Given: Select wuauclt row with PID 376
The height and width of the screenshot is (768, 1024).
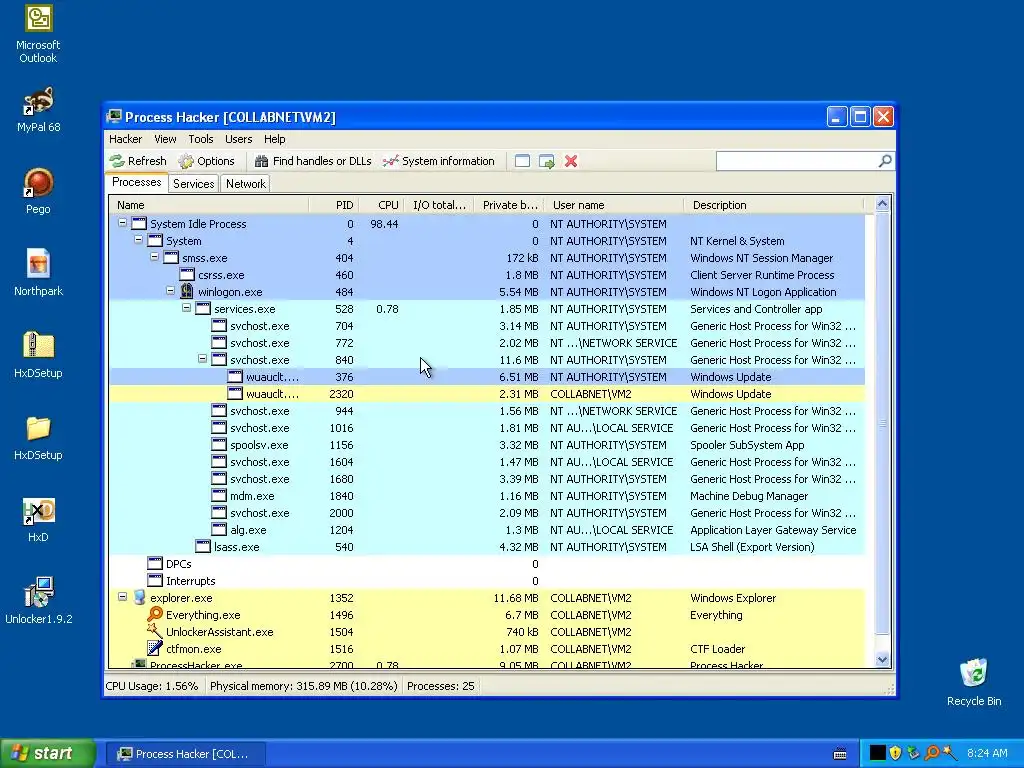Looking at the screenshot, I should pos(487,377).
